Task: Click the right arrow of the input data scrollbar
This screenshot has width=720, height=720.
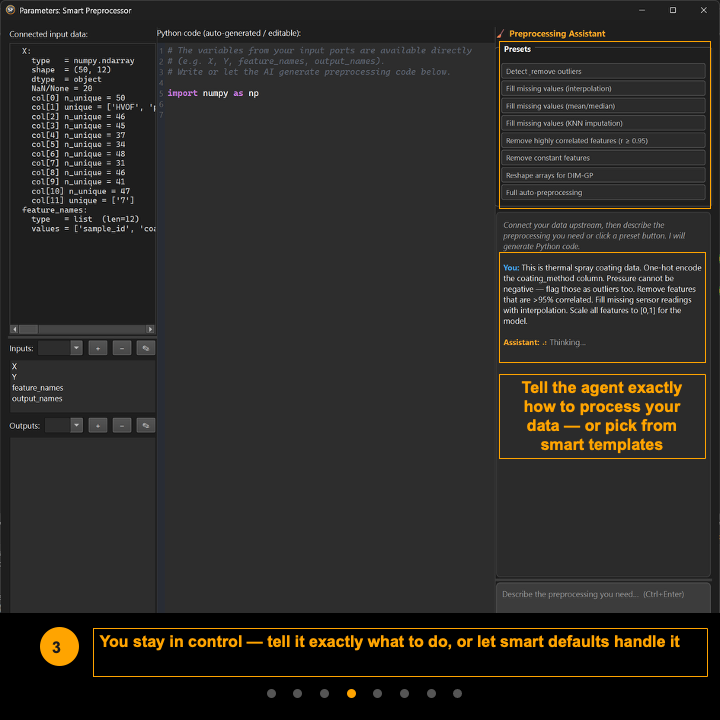Action: click(x=150, y=329)
